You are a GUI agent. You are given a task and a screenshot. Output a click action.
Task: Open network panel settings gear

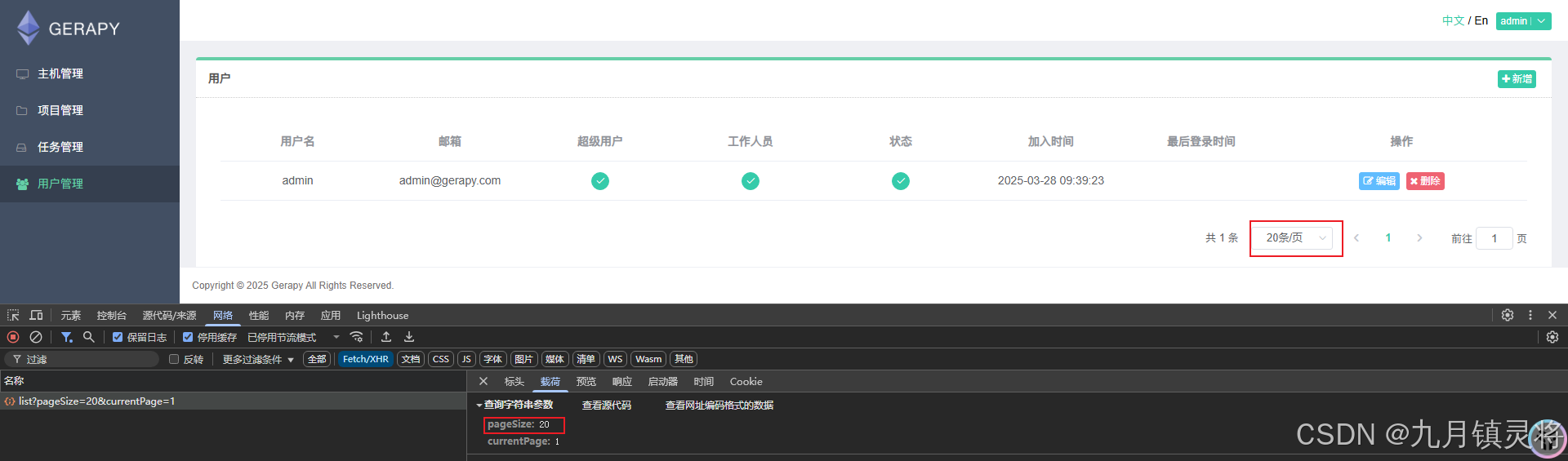pyautogui.click(x=1552, y=337)
